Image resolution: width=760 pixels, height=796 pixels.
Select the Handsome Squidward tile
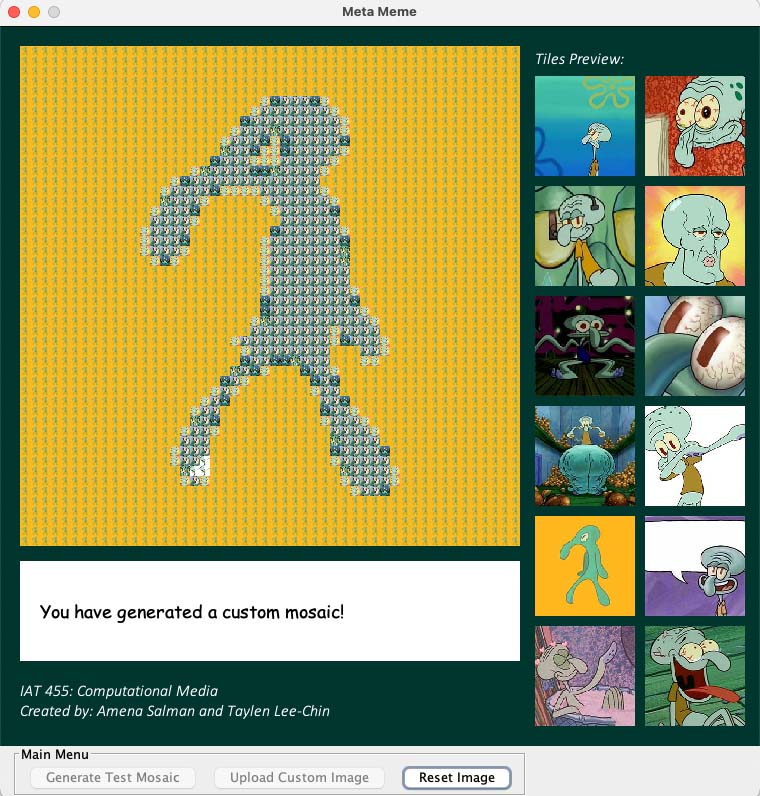pyautogui.click(x=695, y=236)
